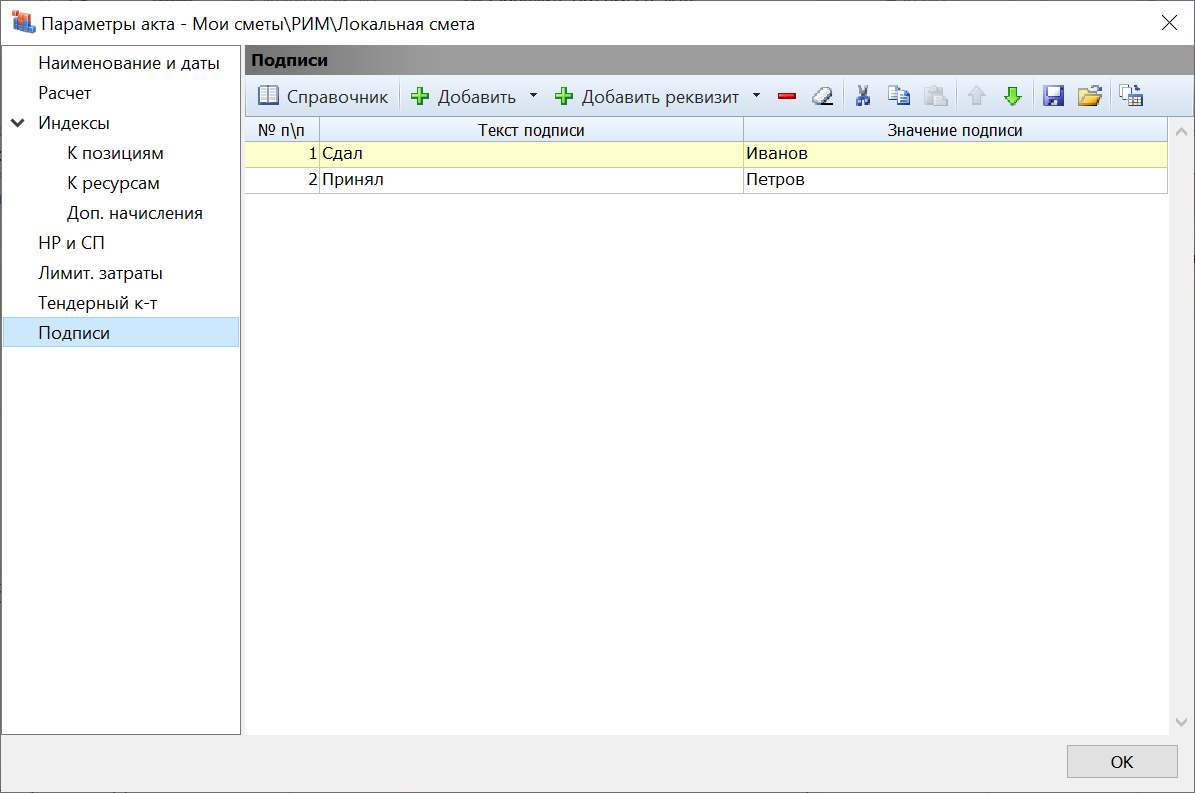Screen dimensions: 1195x793
Task: Click the Значение подписи column header
Action: coord(955,130)
